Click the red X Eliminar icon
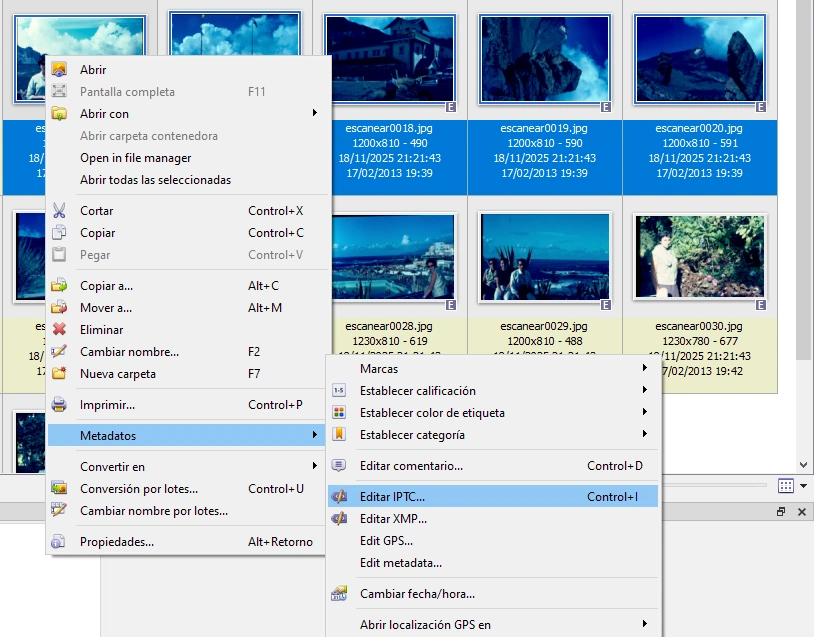The width and height of the screenshot is (814, 637). click(59, 330)
